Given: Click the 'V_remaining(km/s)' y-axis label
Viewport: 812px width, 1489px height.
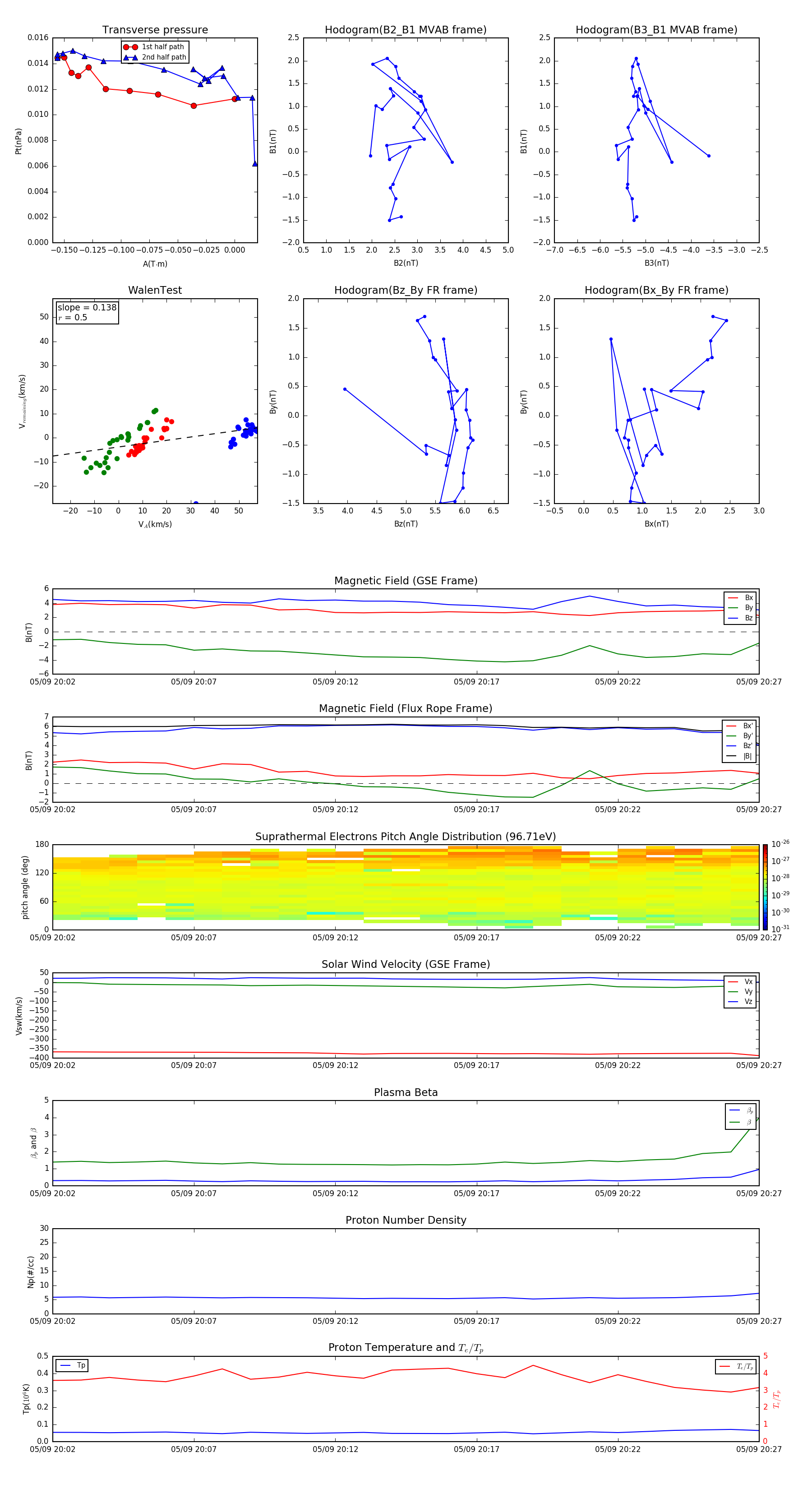Looking at the screenshot, I should pos(22,401).
